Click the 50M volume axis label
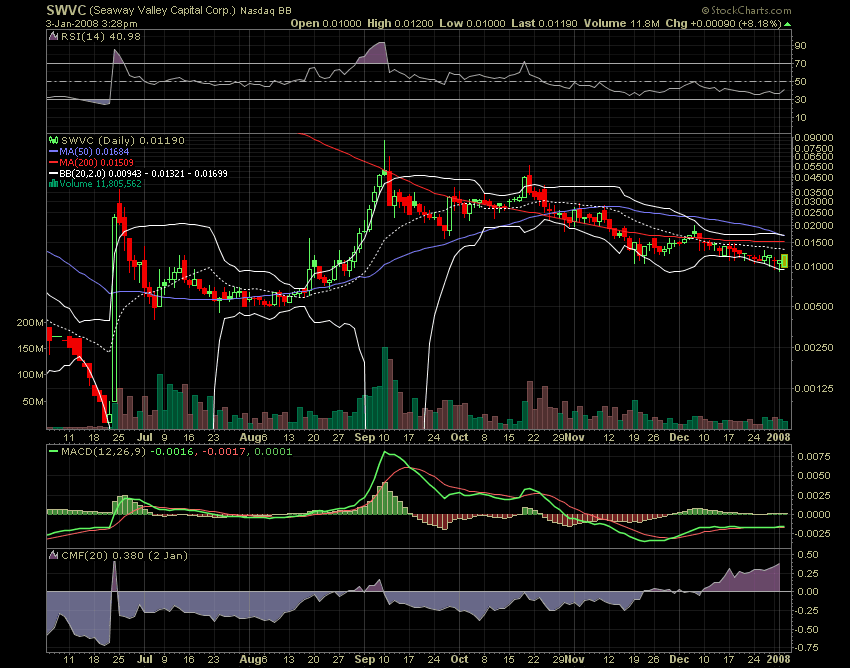 tap(33, 402)
